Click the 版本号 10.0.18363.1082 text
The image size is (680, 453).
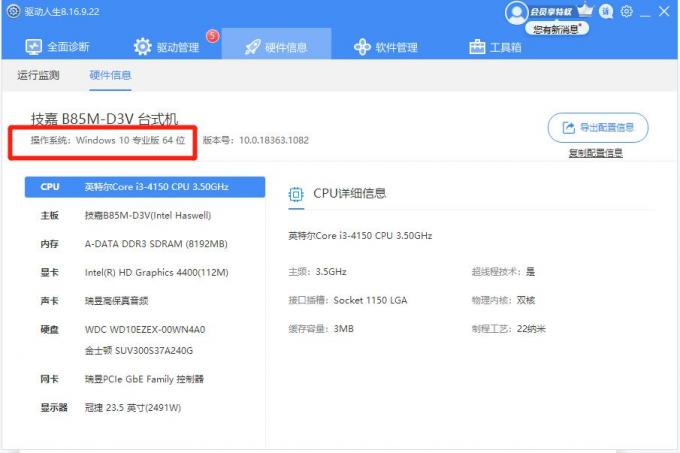255,140
